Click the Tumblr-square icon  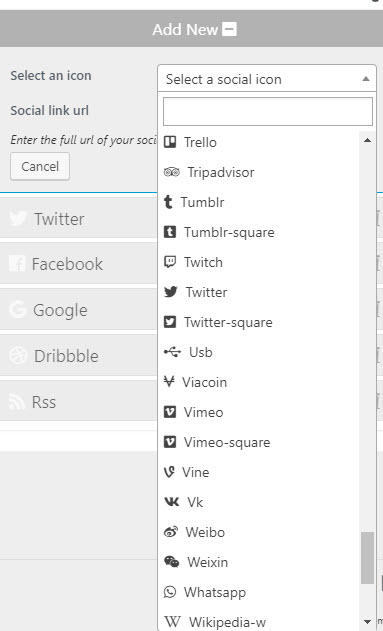170,232
